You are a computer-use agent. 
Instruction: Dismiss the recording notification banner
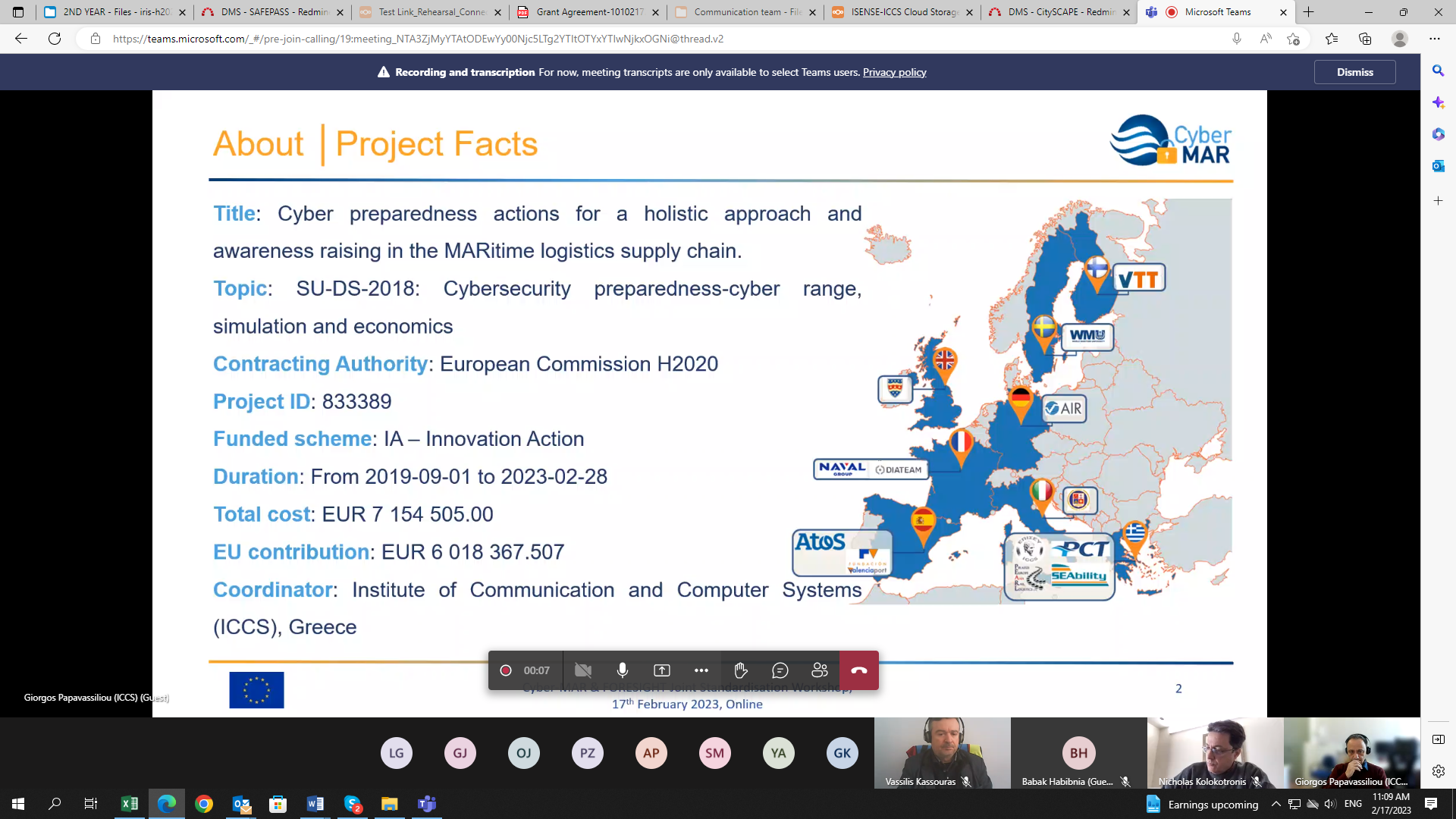coord(1354,72)
